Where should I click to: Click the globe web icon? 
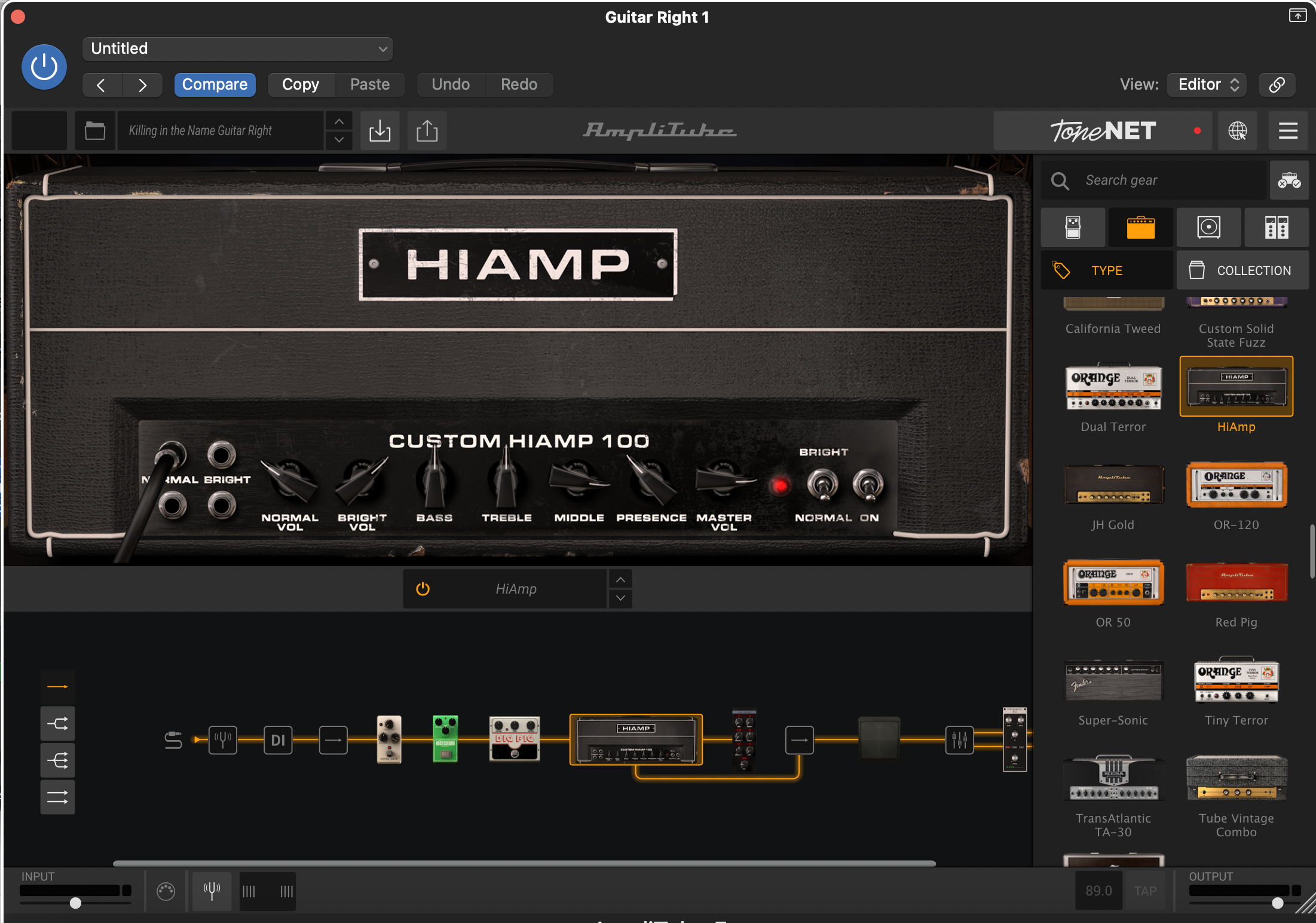pos(1237,130)
